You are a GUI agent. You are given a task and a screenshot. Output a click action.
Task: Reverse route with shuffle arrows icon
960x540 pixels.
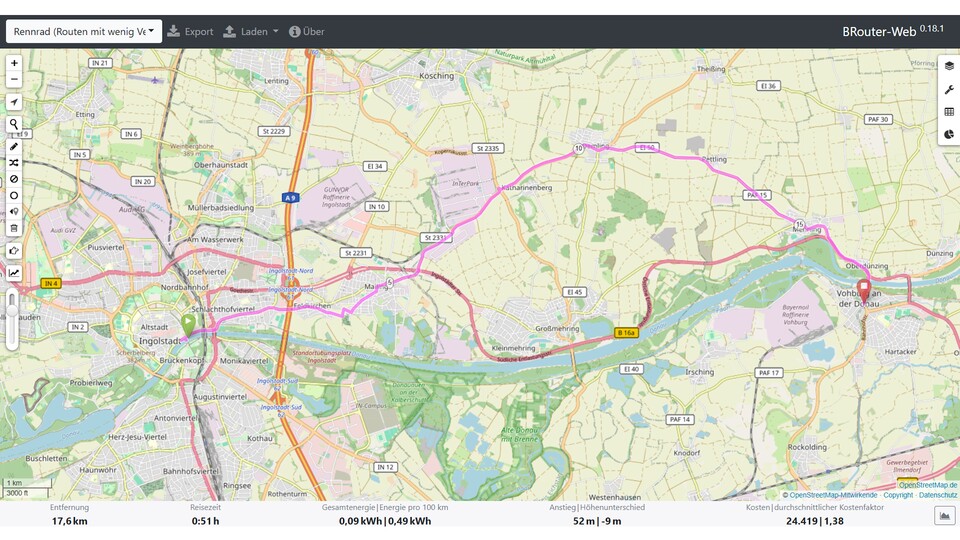[x=13, y=163]
